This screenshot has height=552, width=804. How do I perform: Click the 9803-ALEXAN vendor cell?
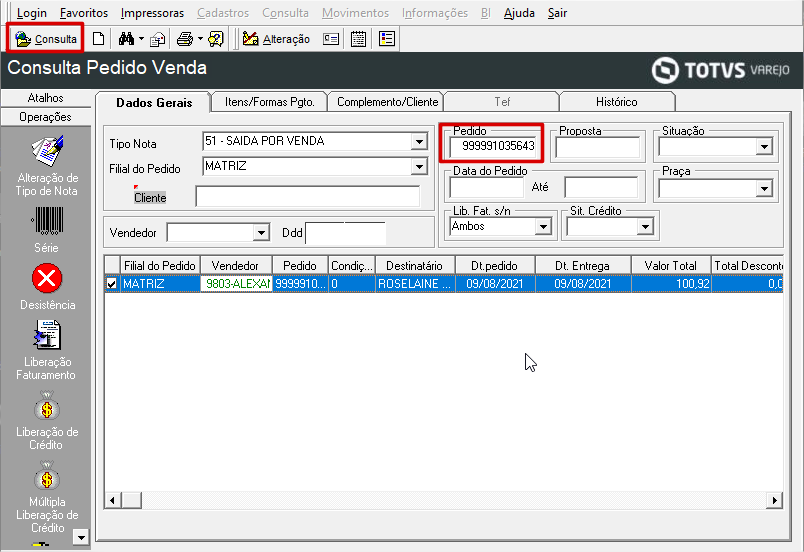click(x=236, y=283)
